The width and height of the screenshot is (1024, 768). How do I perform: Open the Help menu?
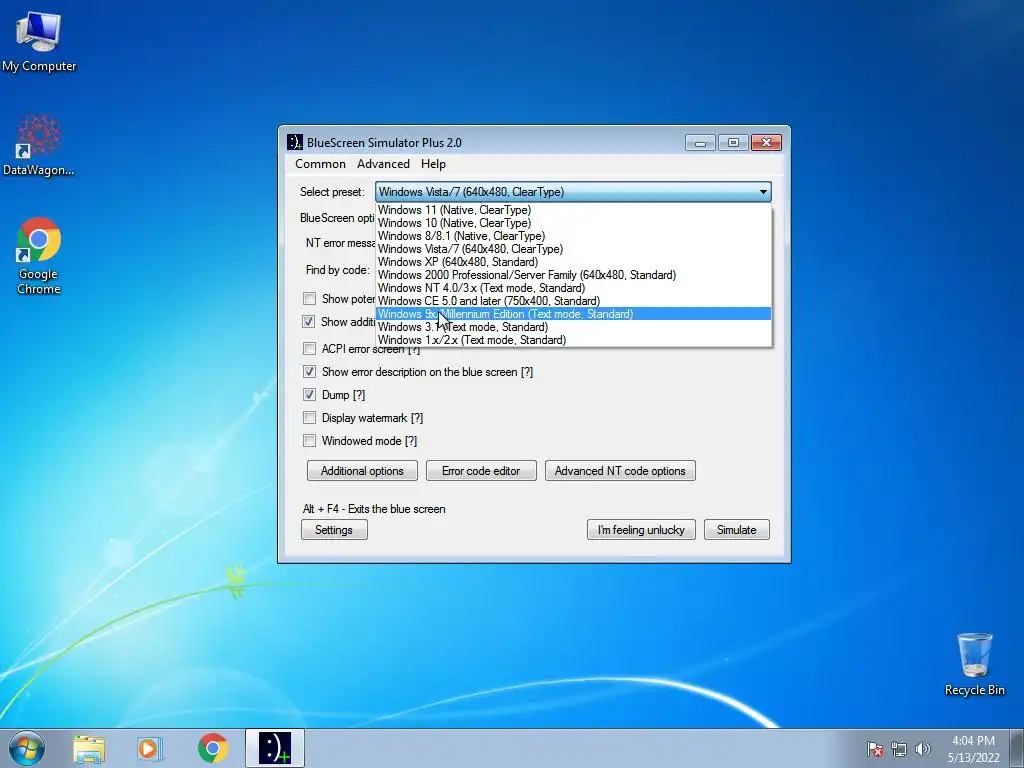tap(433, 164)
